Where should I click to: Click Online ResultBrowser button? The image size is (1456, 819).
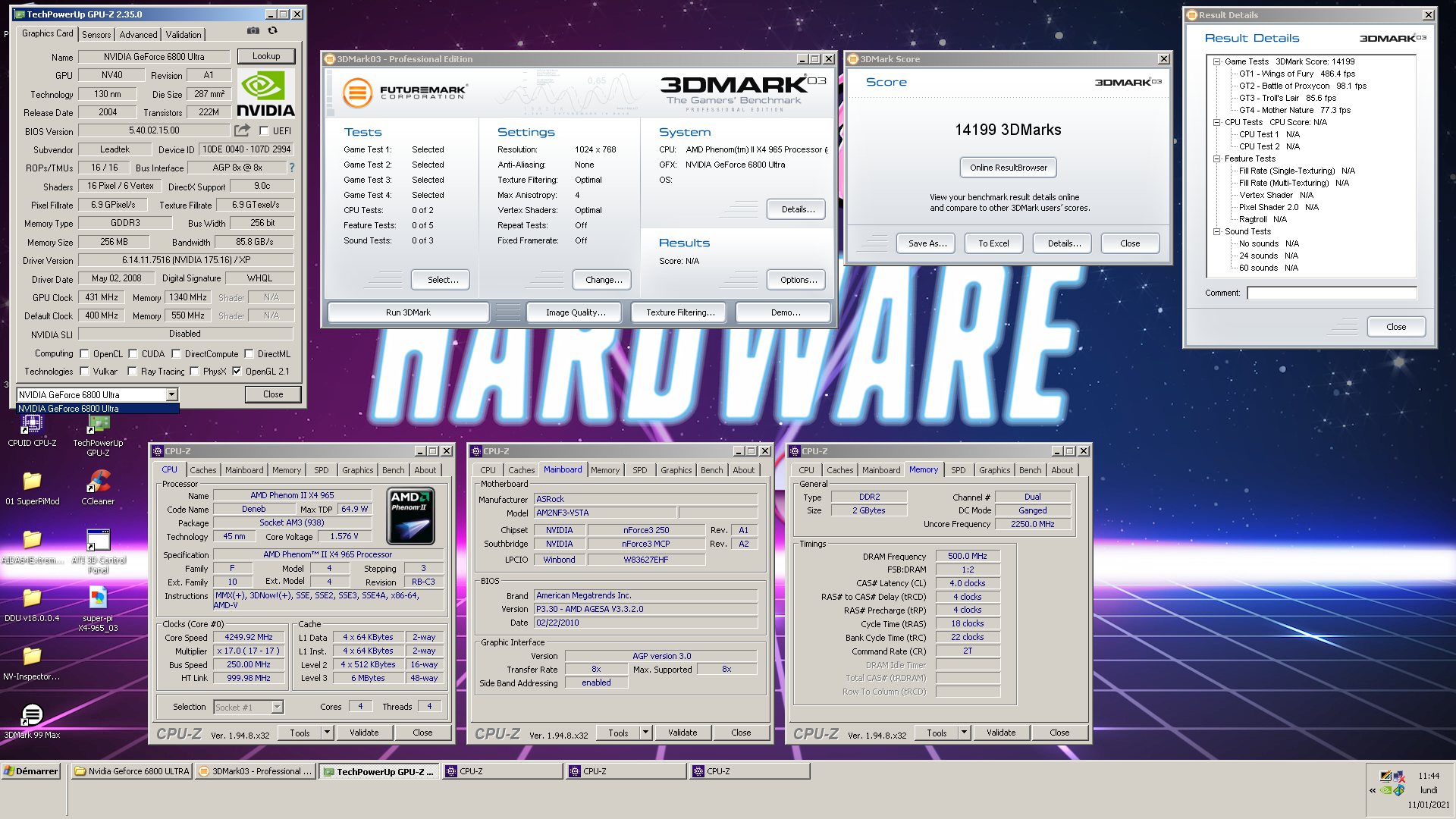point(1008,168)
